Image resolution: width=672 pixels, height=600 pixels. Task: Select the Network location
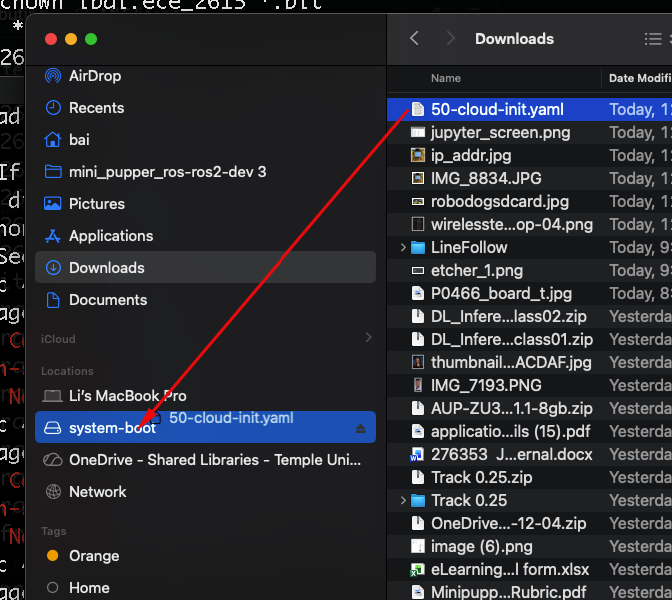click(97, 492)
